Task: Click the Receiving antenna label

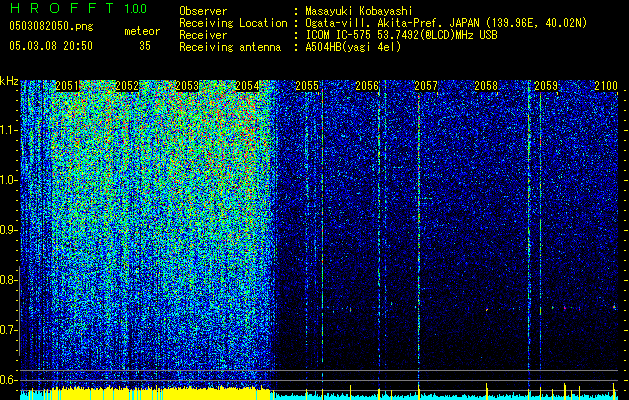Action: [230, 47]
